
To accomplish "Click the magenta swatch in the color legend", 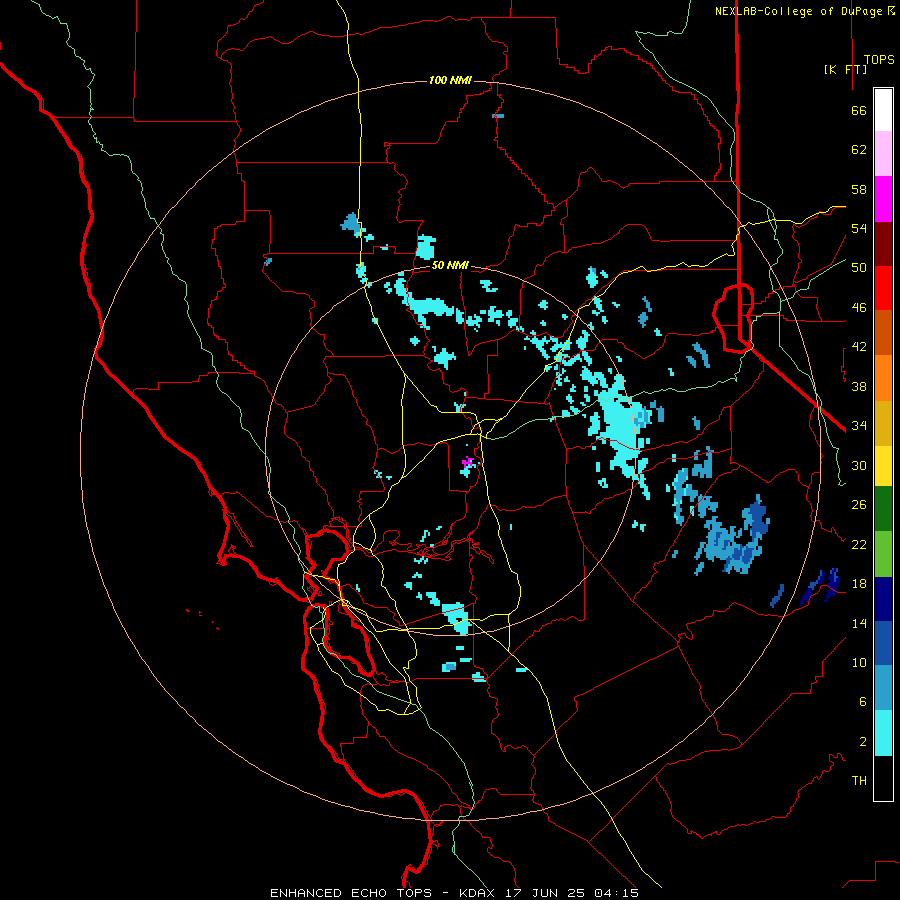I will point(883,199).
